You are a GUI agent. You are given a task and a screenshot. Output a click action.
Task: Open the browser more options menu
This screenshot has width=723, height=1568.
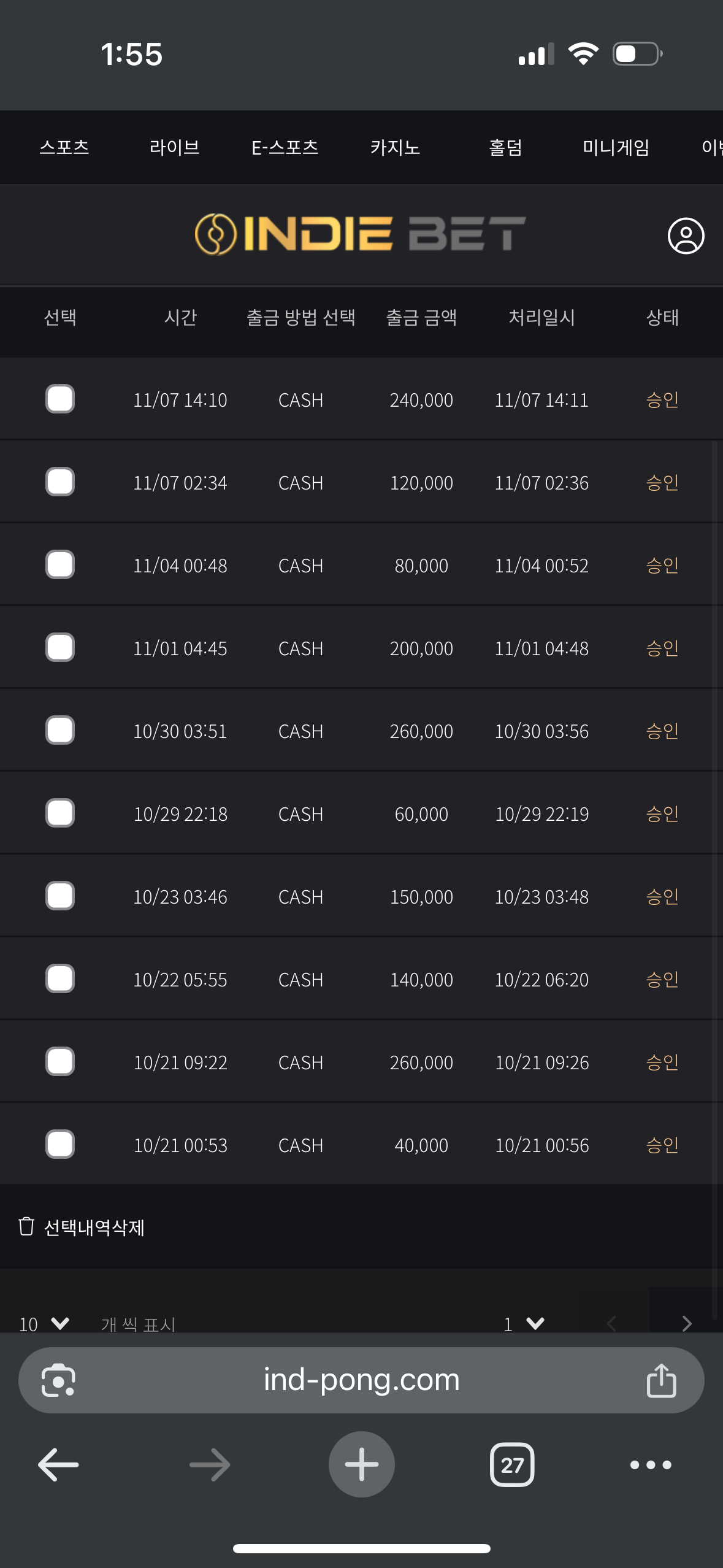point(651,1464)
